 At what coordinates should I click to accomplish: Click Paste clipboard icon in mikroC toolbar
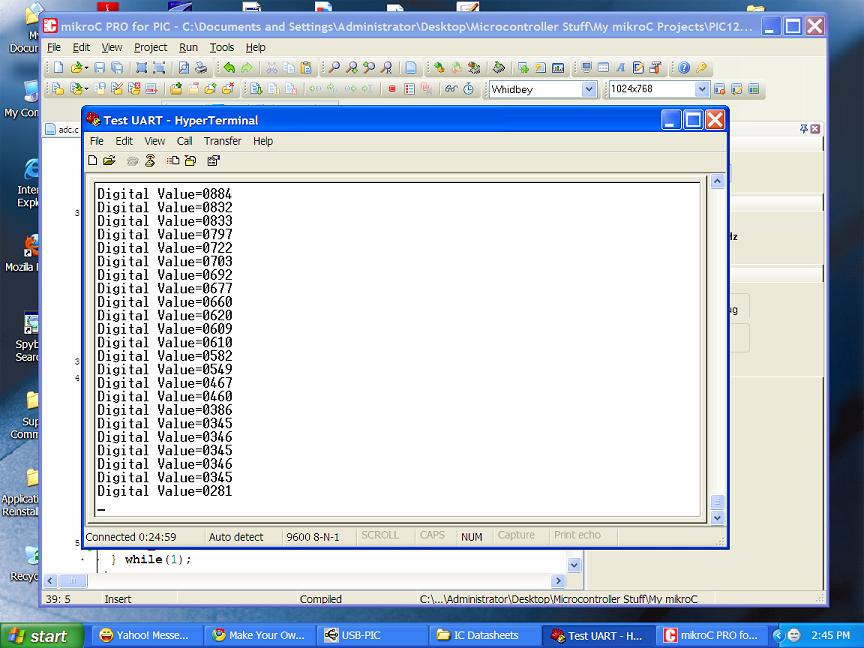click(x=306, y=68)
